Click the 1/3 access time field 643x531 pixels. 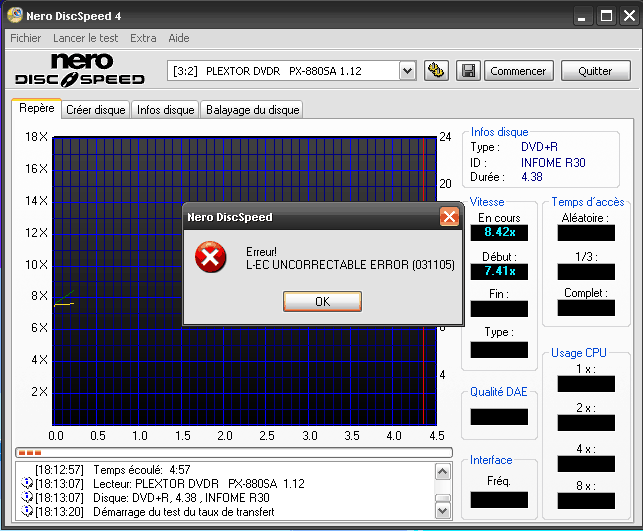[586, 271]
